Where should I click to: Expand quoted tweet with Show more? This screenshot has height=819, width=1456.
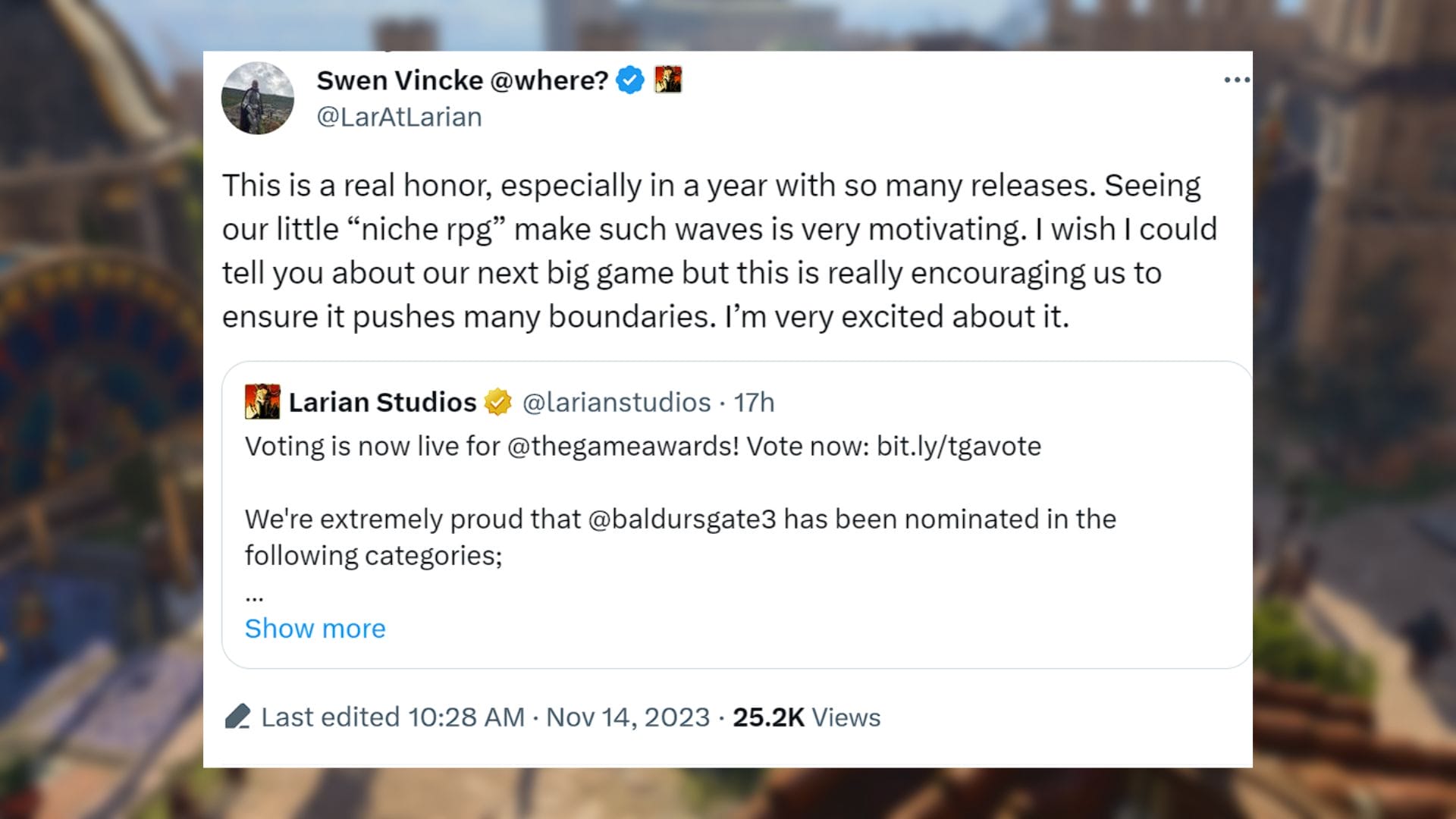point(315,628)
